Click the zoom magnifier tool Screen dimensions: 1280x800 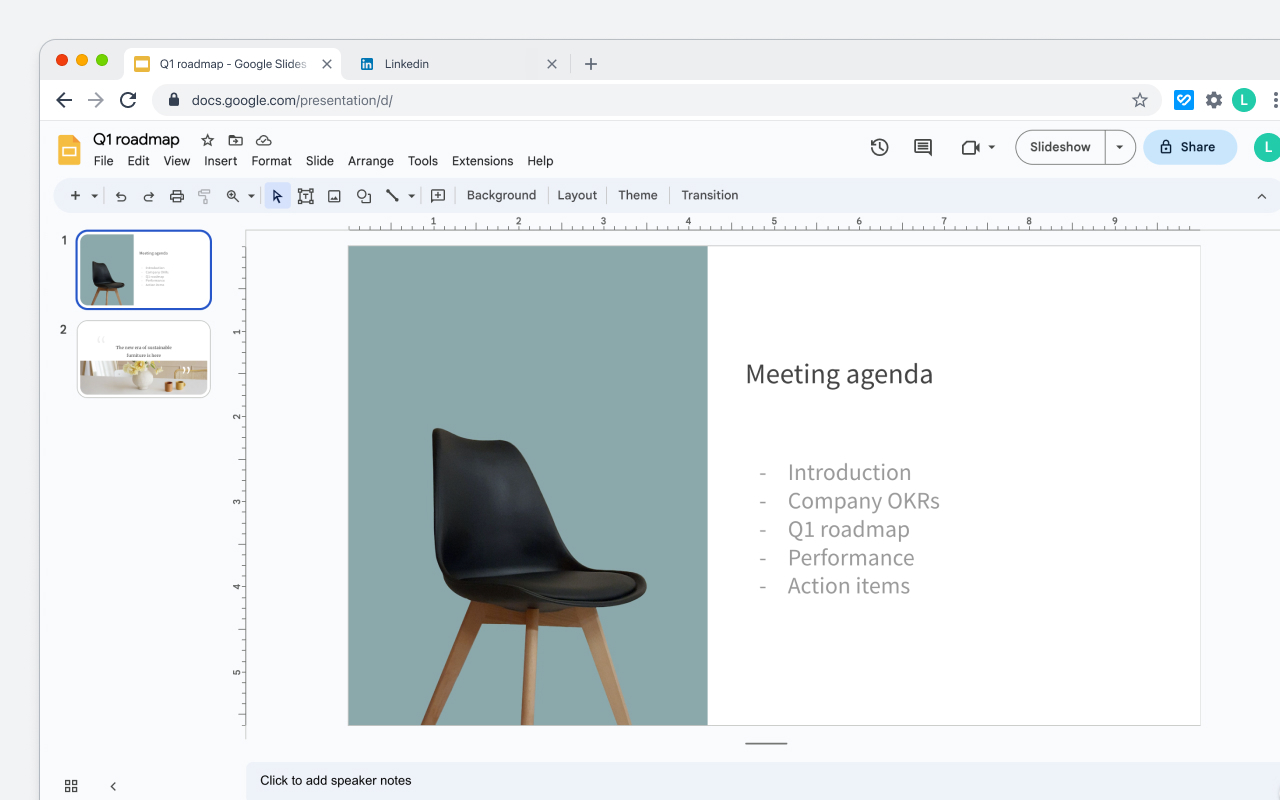coord(233,196)
